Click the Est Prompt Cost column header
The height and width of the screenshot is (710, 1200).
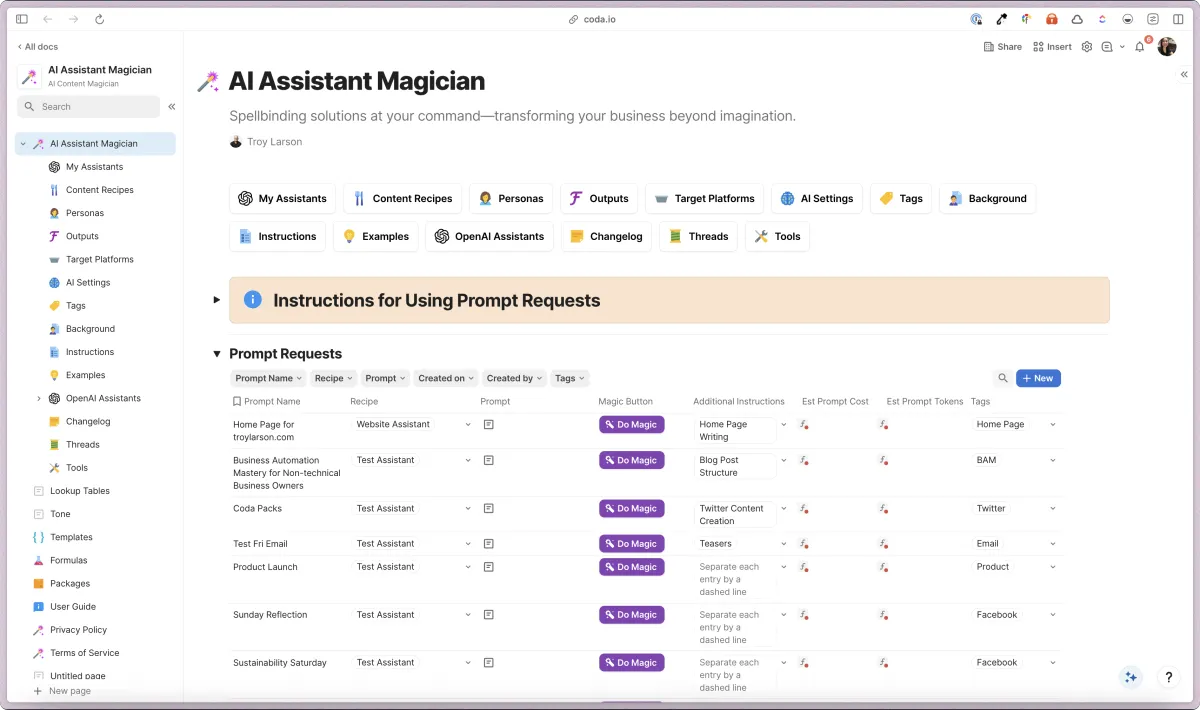pos(835,402)
